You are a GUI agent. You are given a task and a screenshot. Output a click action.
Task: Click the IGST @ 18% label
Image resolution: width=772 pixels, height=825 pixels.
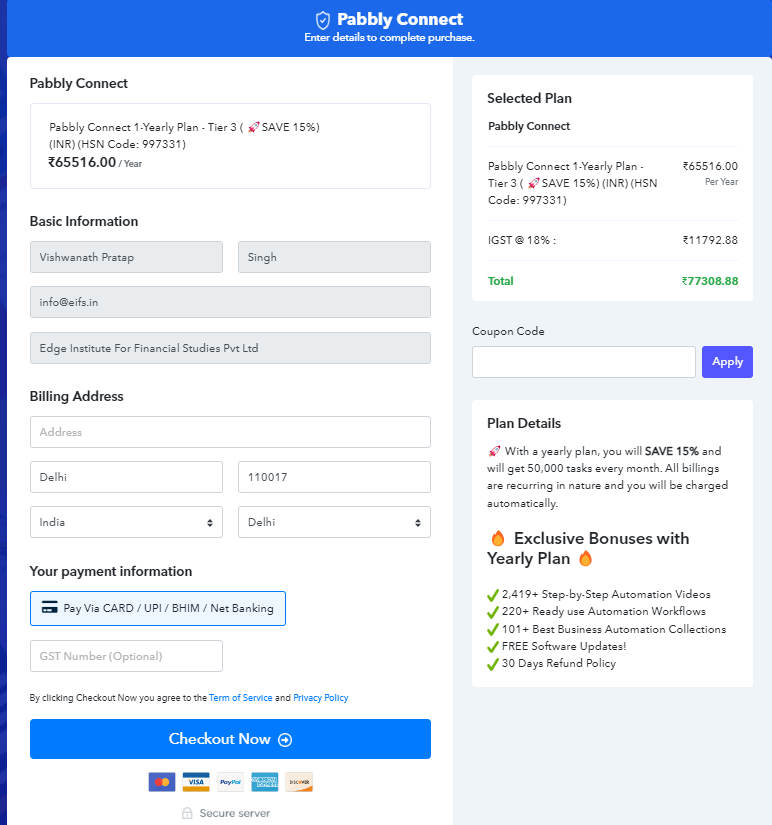(x=522, y=240)
